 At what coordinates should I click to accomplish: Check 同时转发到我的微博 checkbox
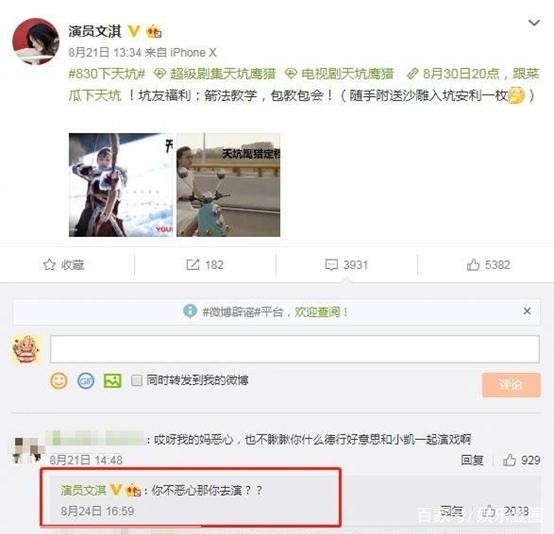(136, 380)
